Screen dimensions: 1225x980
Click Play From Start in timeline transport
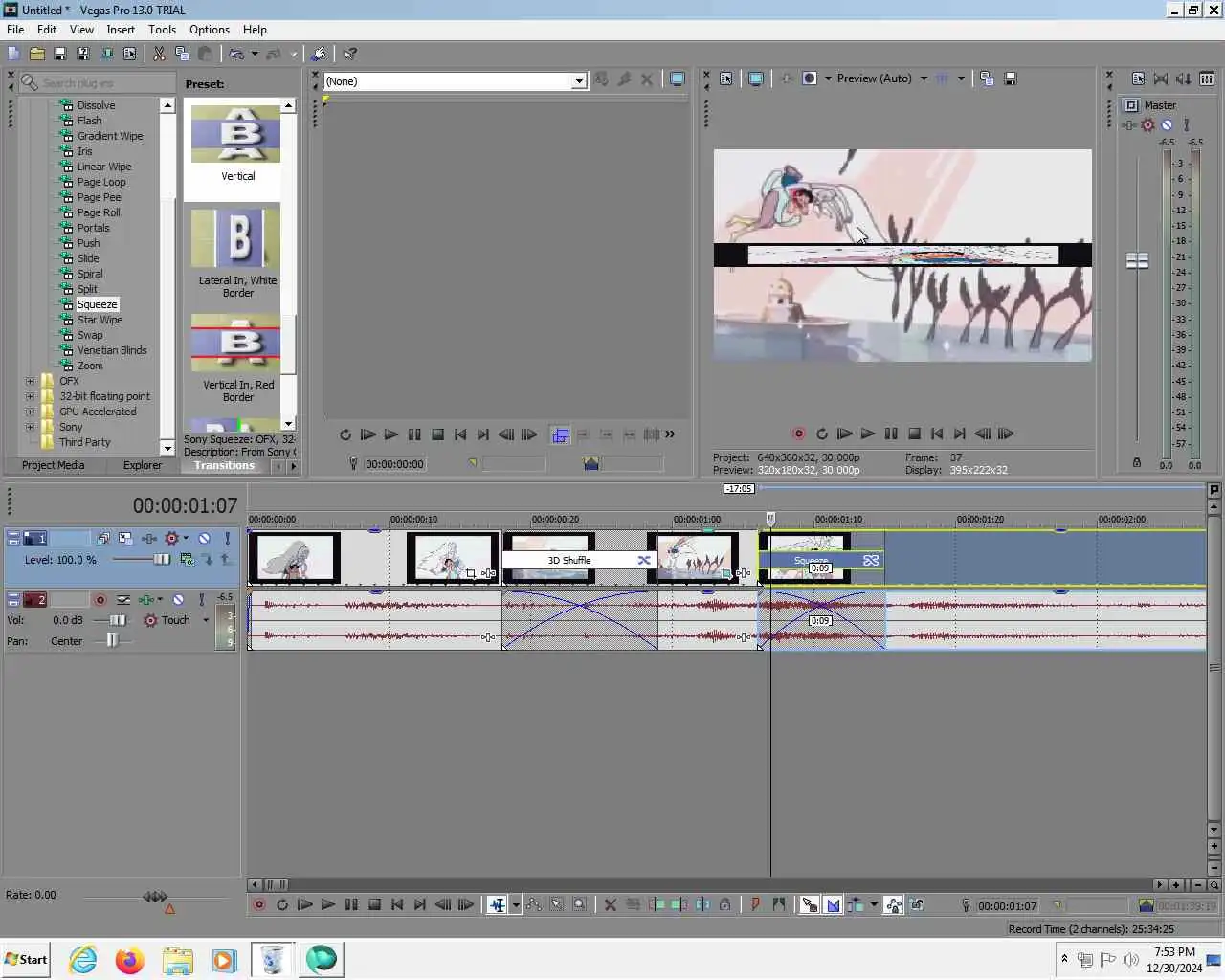coord(304,904)
